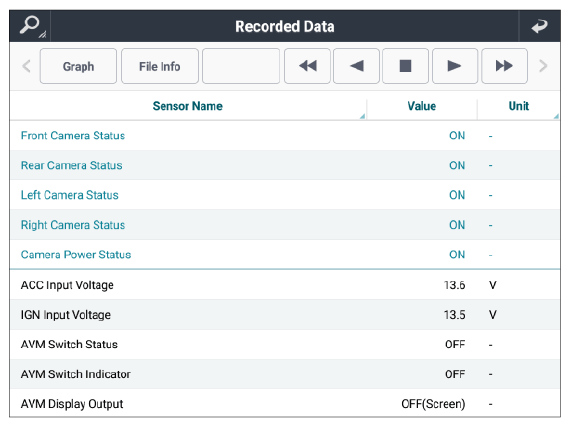Click the 13.6 ACC voltage value
Image resolution: width=570 pixels, height=427 pixels.
click(x=454, y=285)
